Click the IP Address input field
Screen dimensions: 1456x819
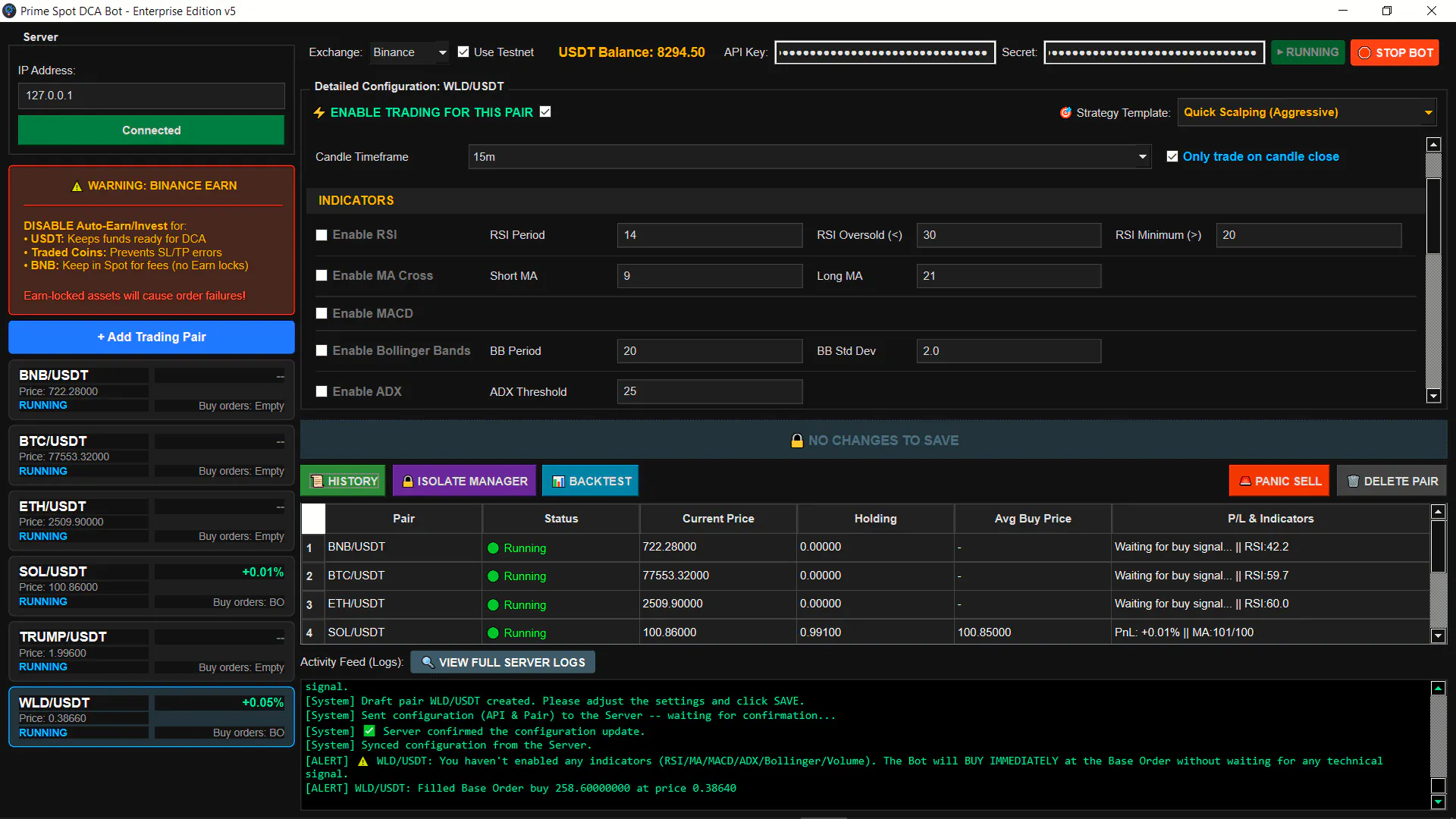click(152, 96)
